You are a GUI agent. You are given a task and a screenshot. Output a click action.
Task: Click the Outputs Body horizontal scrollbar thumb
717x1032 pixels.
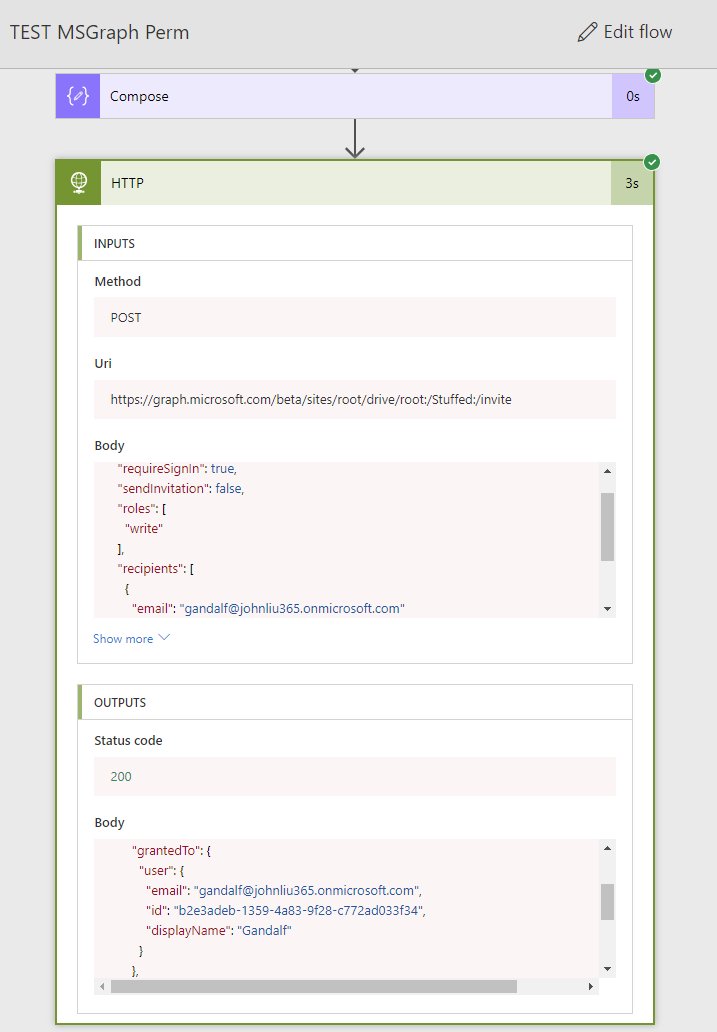coord(314,986)
